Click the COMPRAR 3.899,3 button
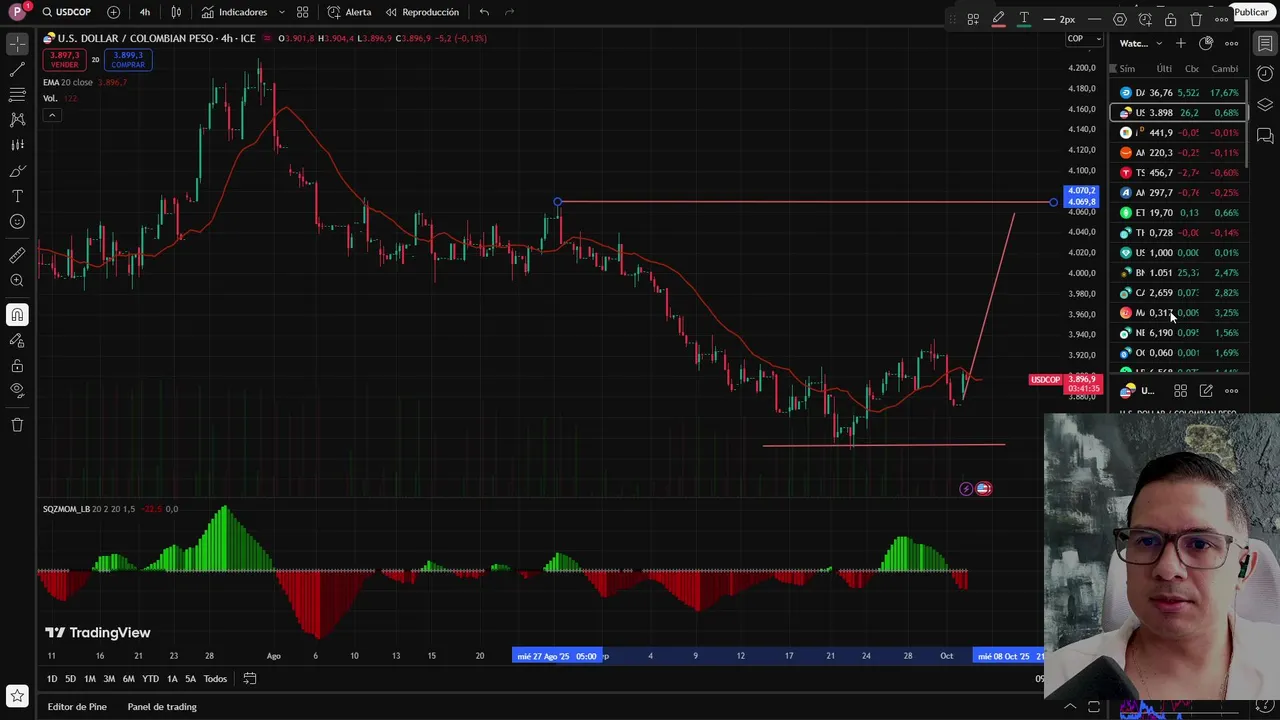Screen dimensions: 1280x720 click(x=127, y=60)
